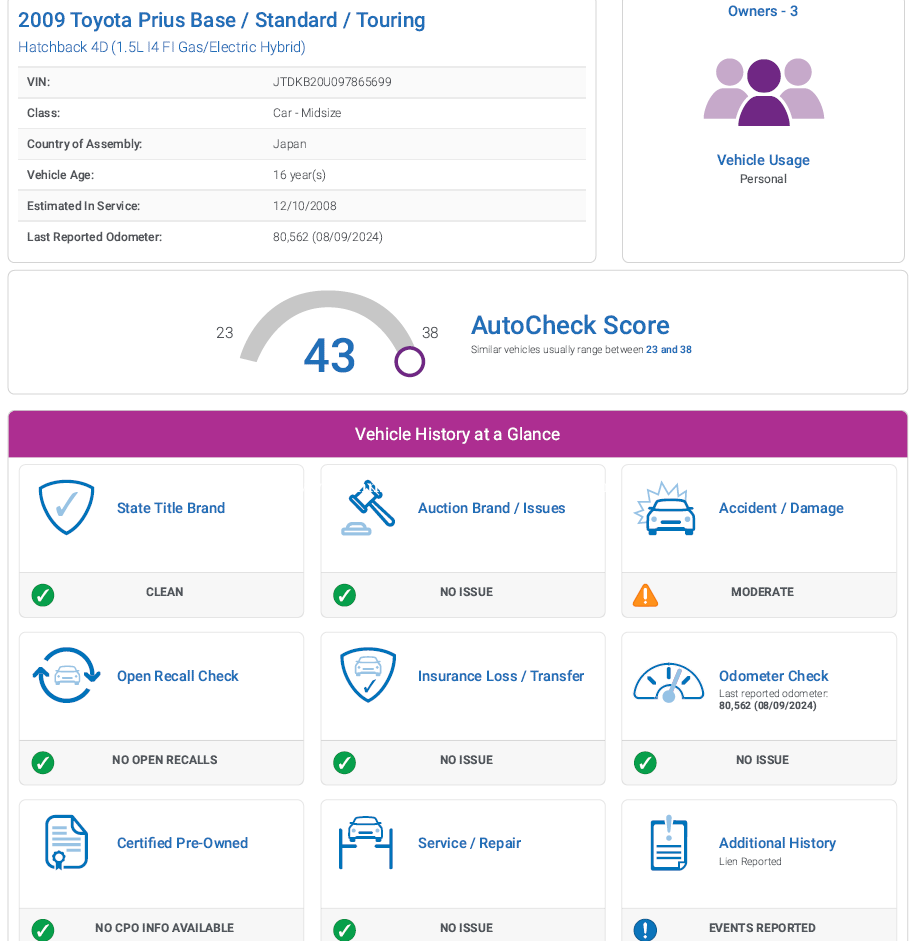Viewport: 911px width, 941px height.
Task: Click odometer reading under Odometer Check
Action: (768, 706)
